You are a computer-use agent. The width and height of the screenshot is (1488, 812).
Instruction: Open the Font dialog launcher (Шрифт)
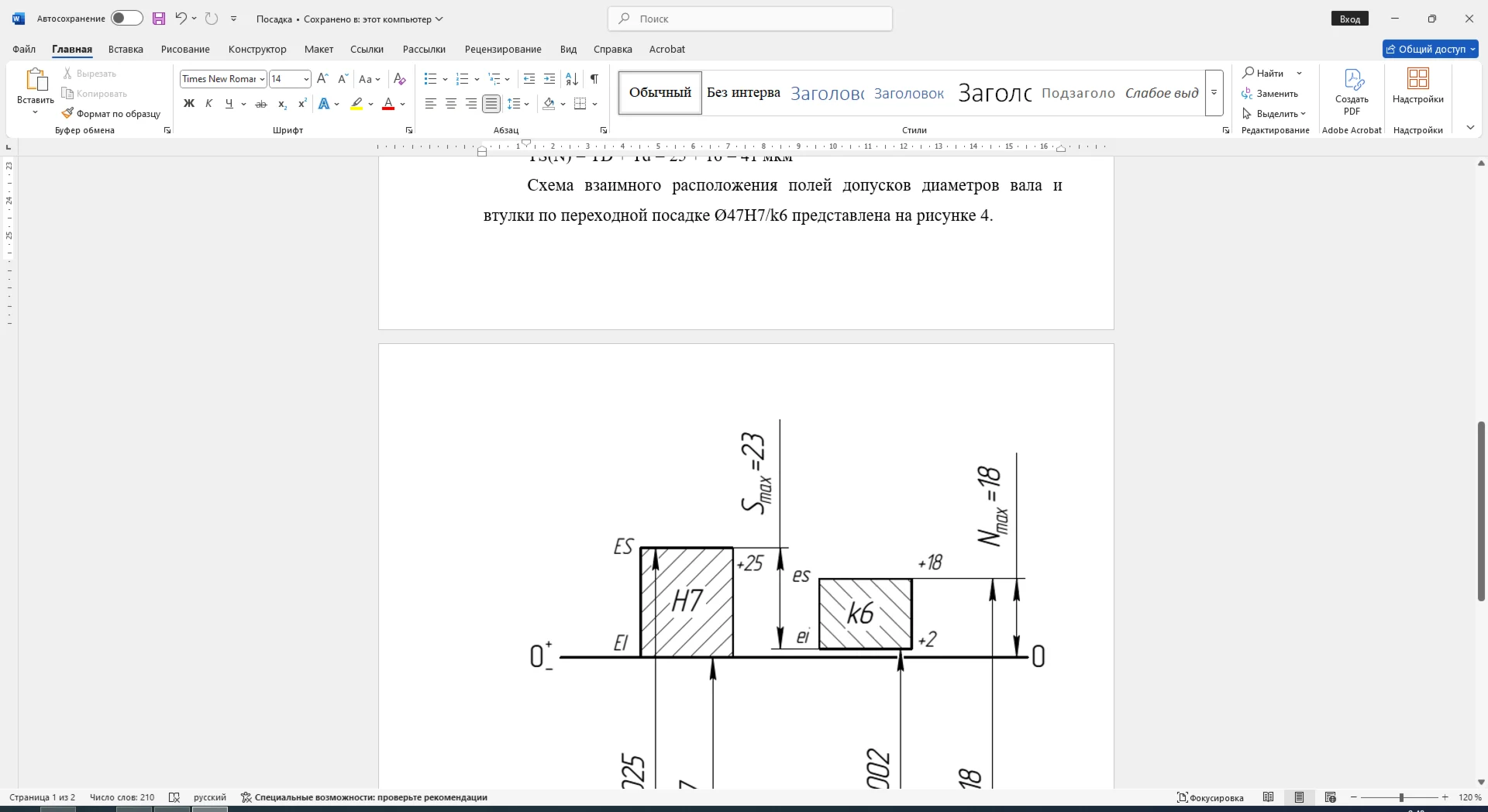tap(409, 130)
